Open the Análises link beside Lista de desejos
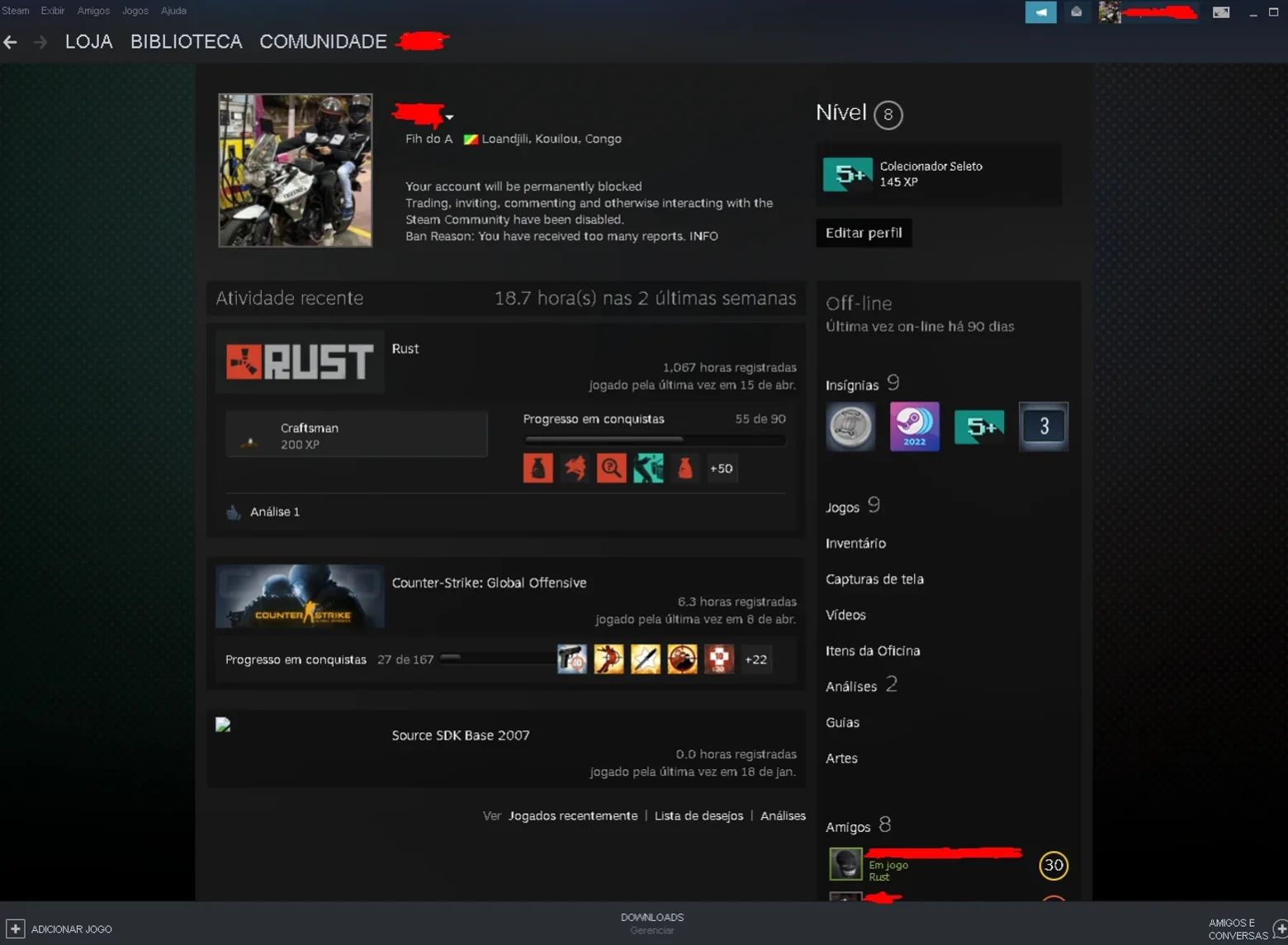The height and width of the screenshot is (945, 1288). click(783, 815)
